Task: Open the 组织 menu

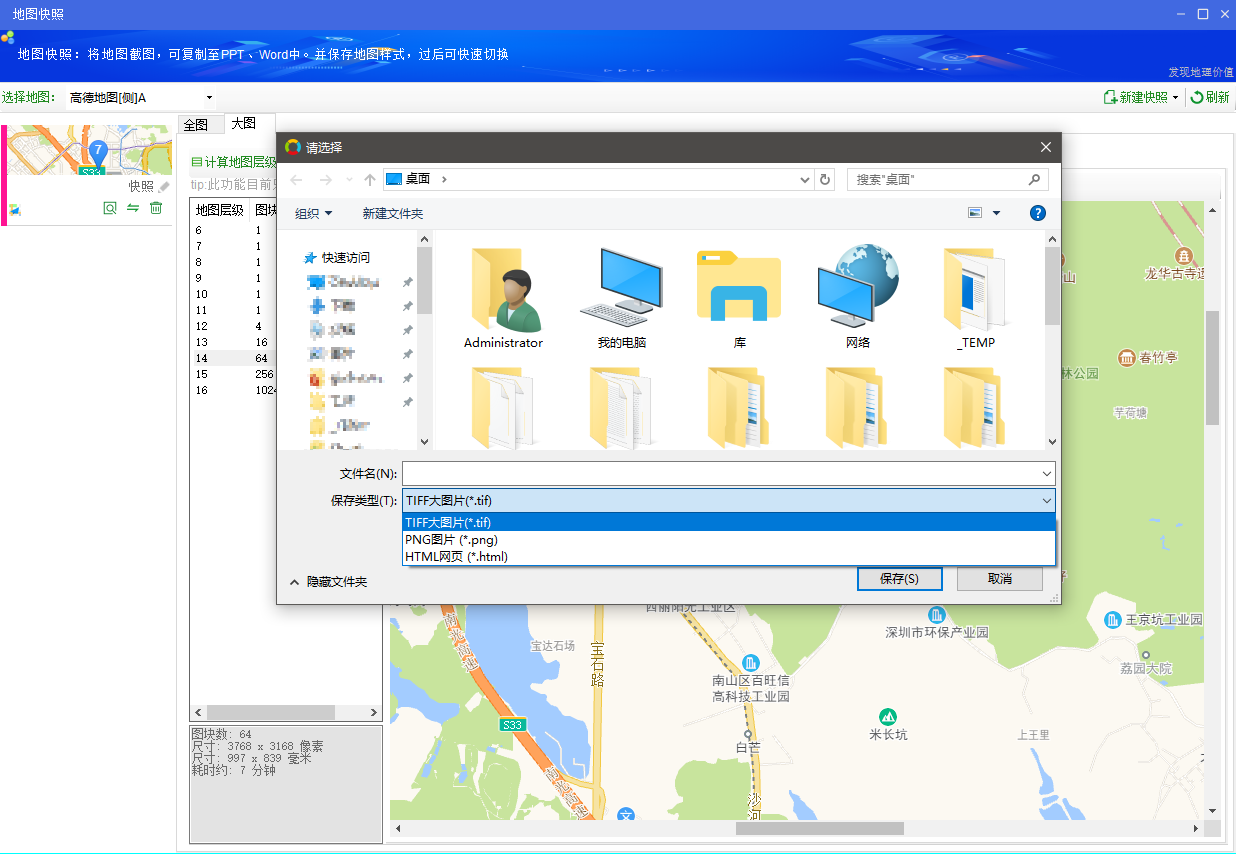Action: click(x=313, y=213)
